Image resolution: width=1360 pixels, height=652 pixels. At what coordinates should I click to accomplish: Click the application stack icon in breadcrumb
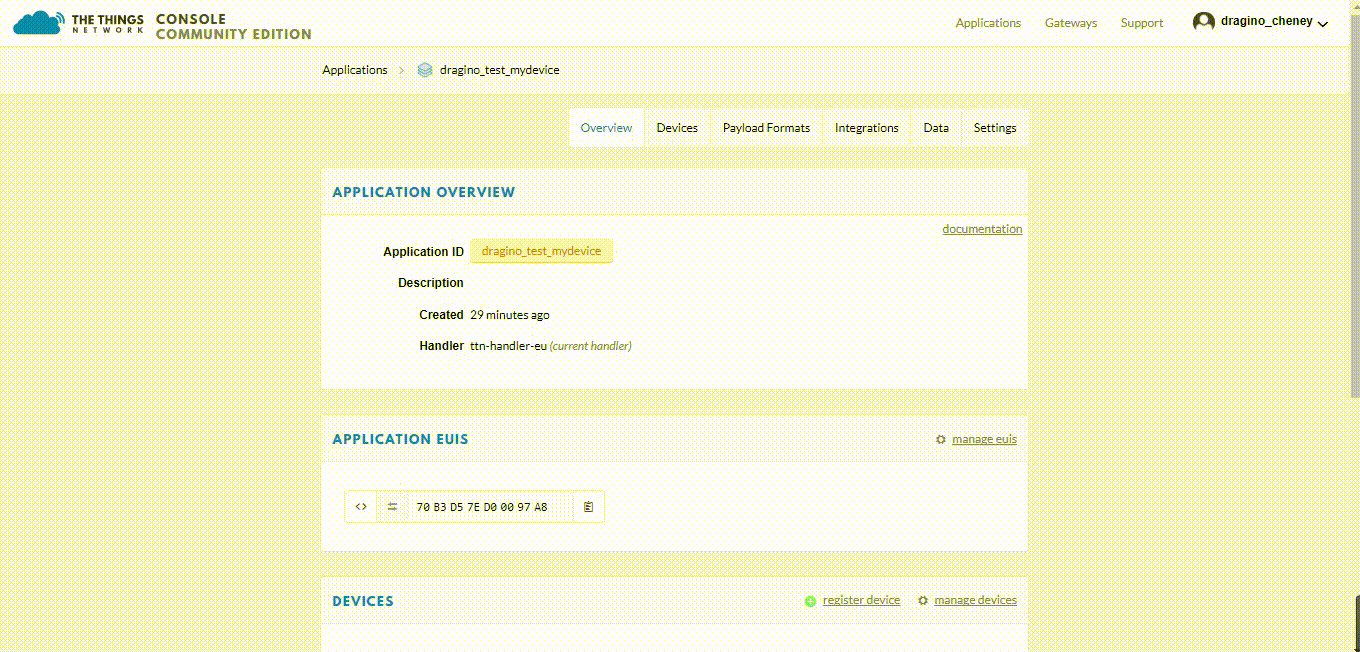[x=425, y=70]
